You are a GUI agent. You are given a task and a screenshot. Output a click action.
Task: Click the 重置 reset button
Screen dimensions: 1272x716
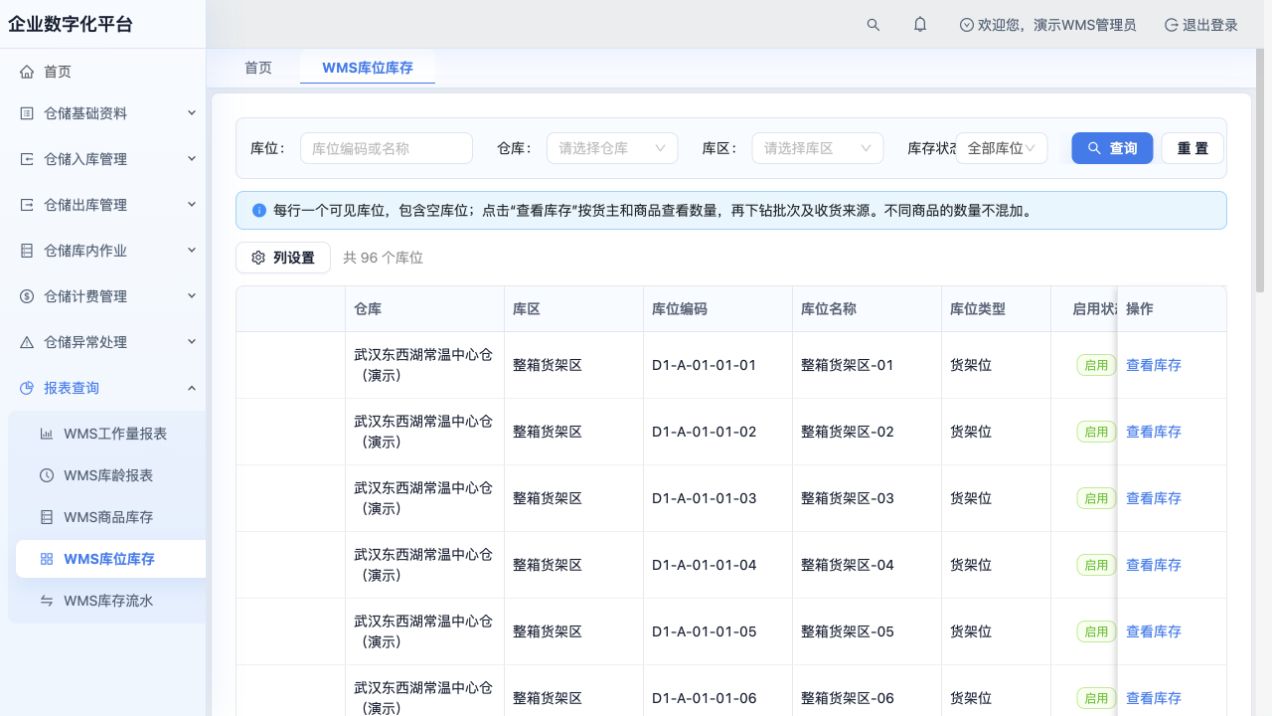tap(1192, 148)
